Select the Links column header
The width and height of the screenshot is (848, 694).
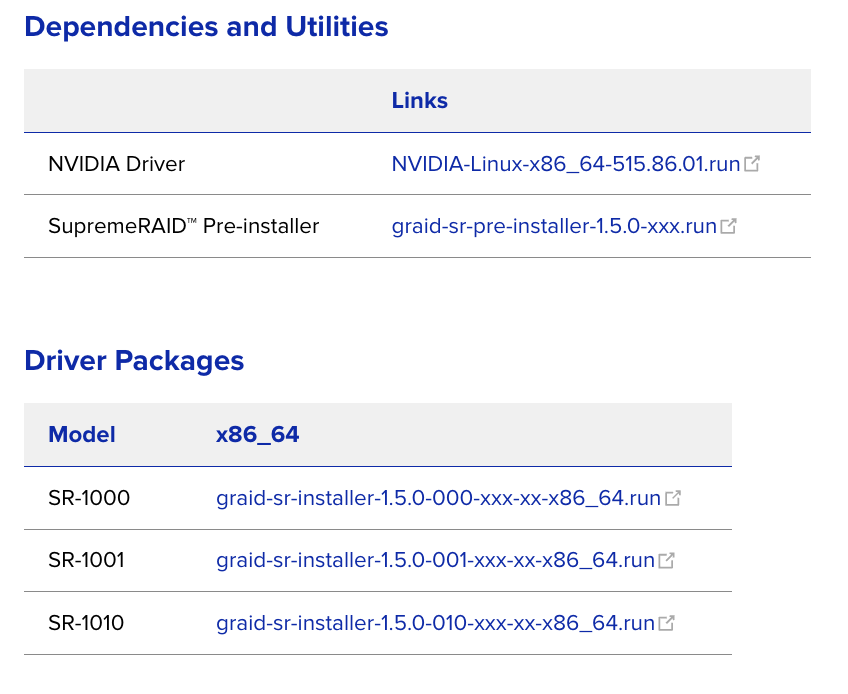pos(419,101)
